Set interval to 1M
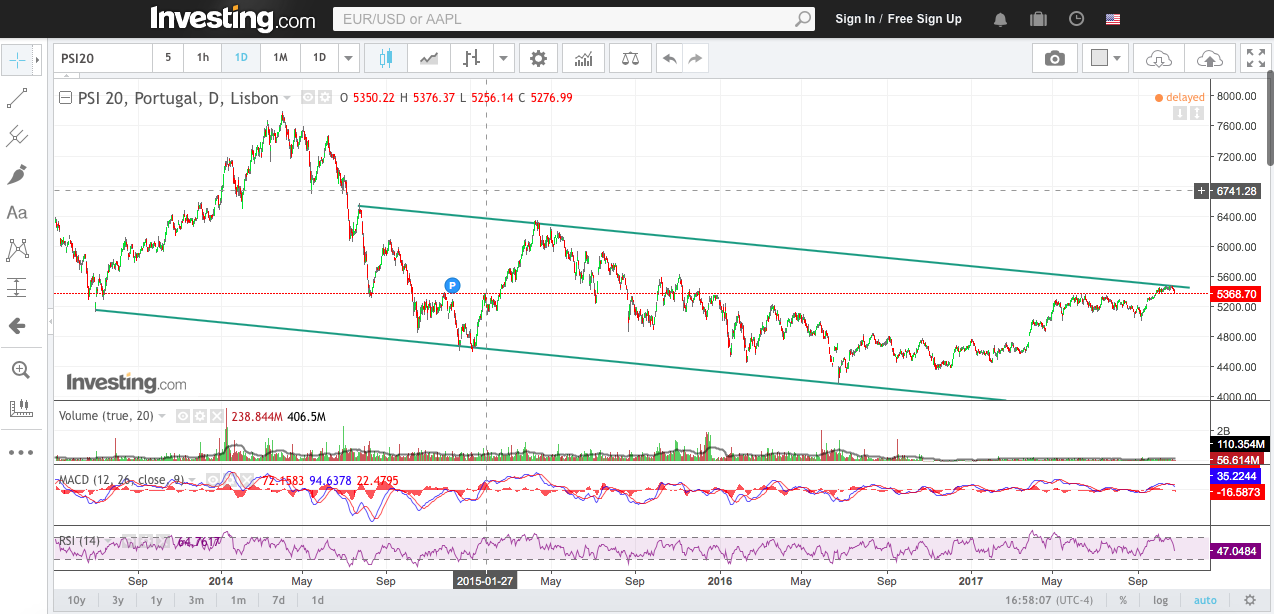Viewport: 1274px width, 614px height. coord(280,58)
